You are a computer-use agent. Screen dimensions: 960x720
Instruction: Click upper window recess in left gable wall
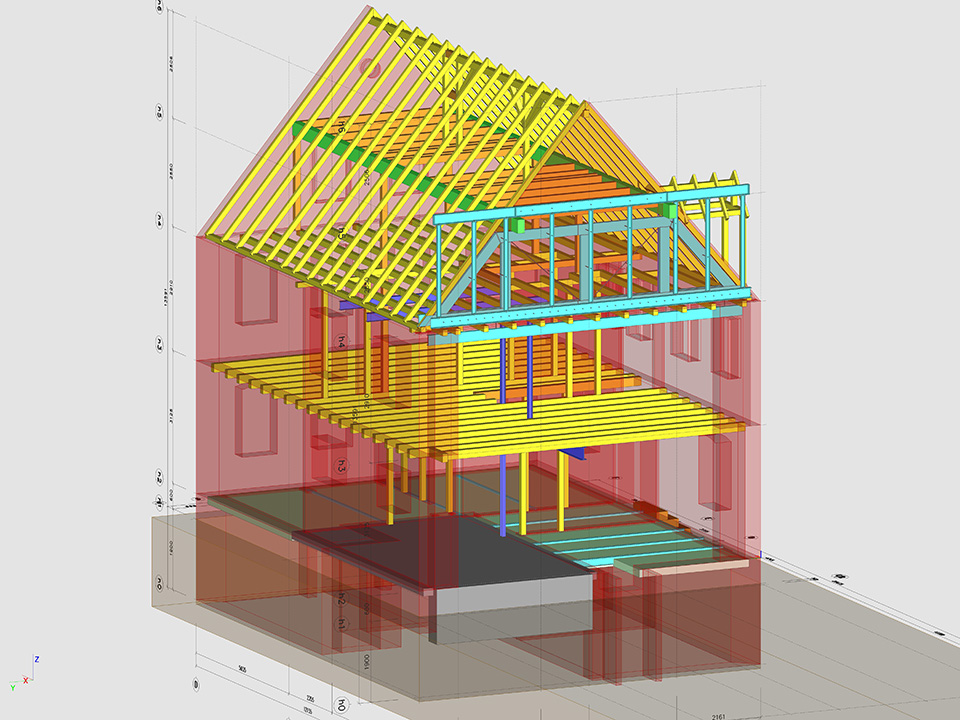point(253,292)
